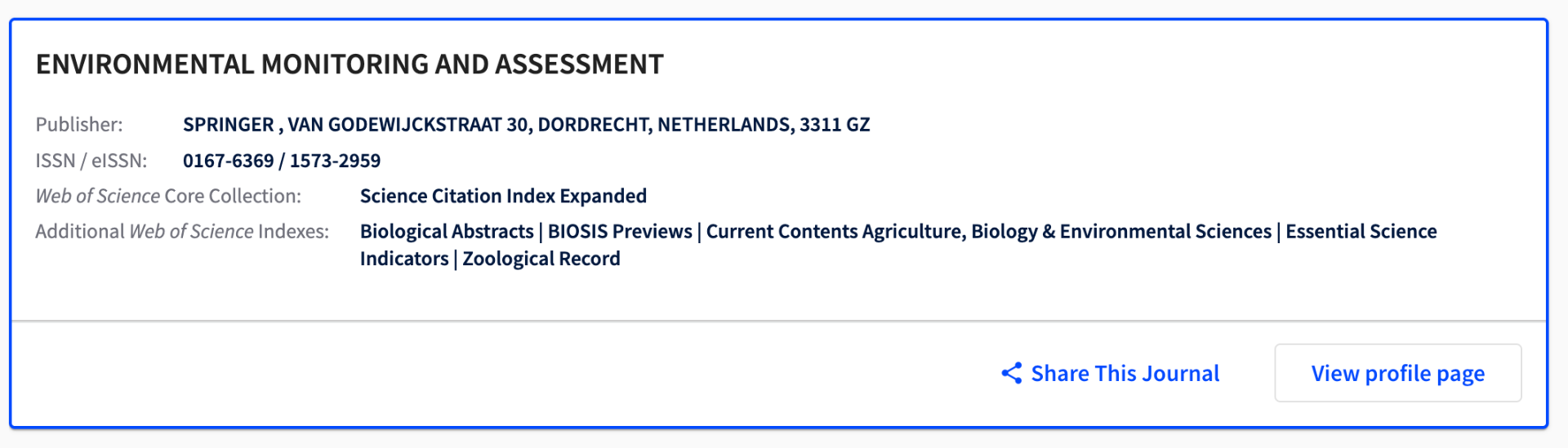This screenshot has width=1568, height=448.
Task: Select the Essential Science Indicators index
Action: (x=1361, y=232)
